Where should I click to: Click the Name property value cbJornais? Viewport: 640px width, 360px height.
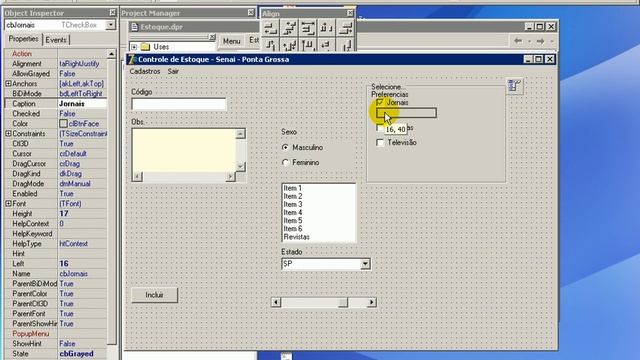(82, 273)
